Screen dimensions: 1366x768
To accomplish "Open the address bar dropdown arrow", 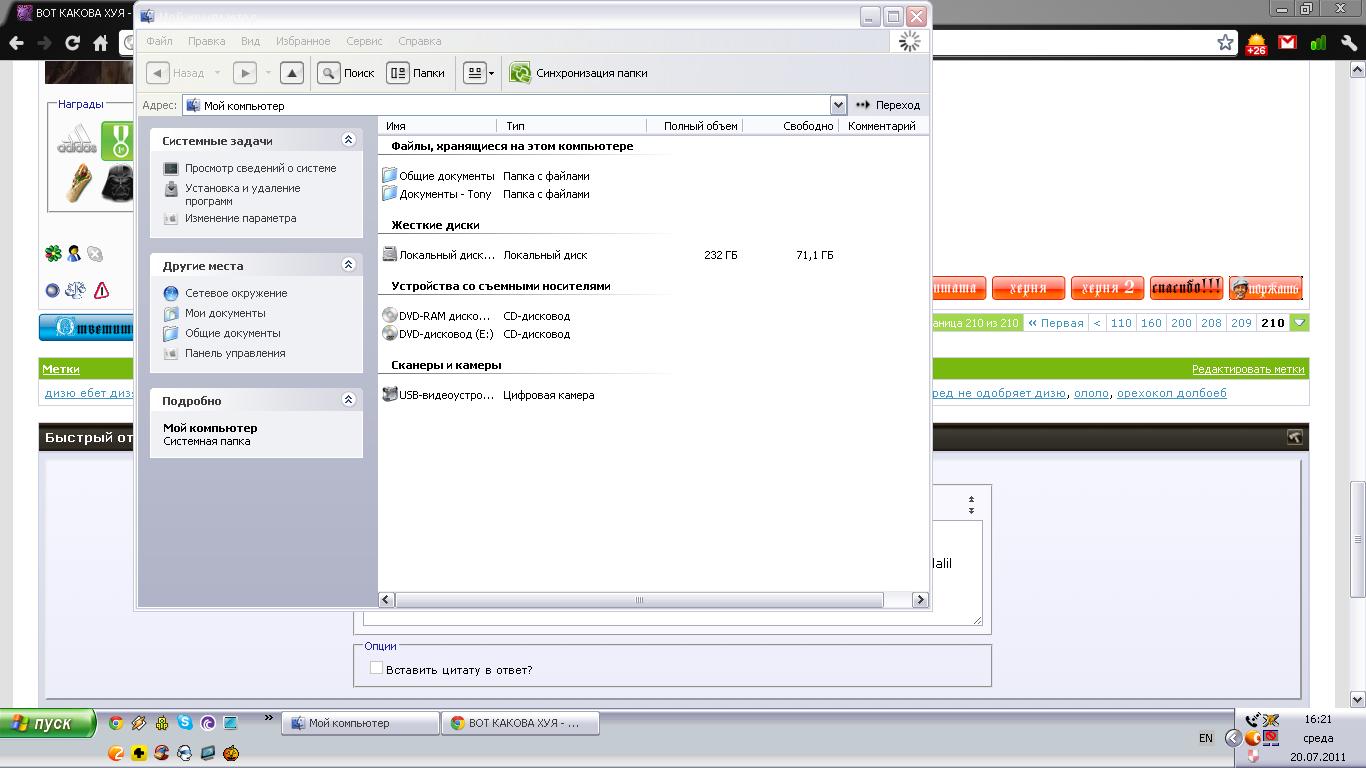I will coord(838,105).
